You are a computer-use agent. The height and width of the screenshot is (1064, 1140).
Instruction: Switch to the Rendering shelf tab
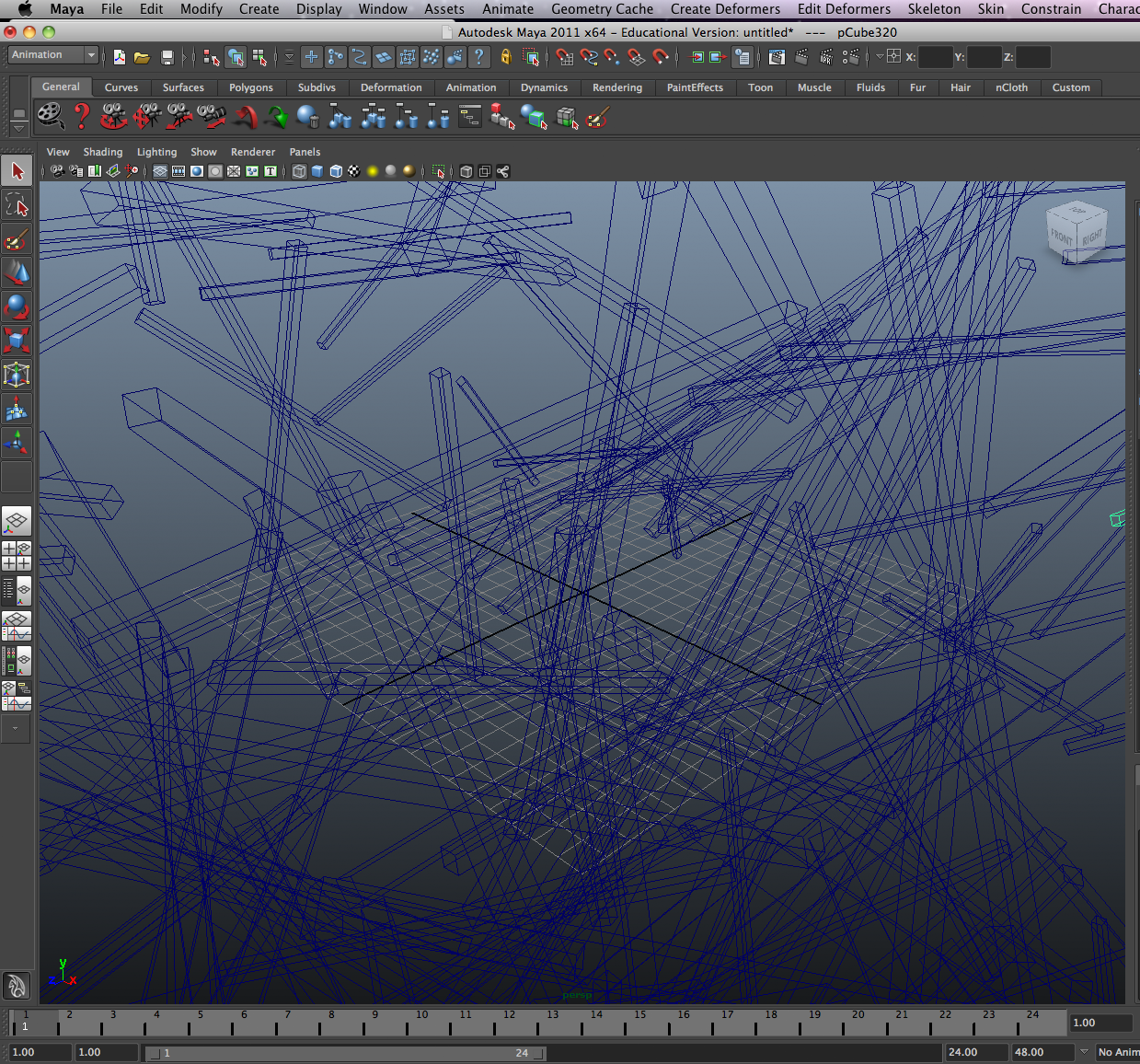coord(617,87)
